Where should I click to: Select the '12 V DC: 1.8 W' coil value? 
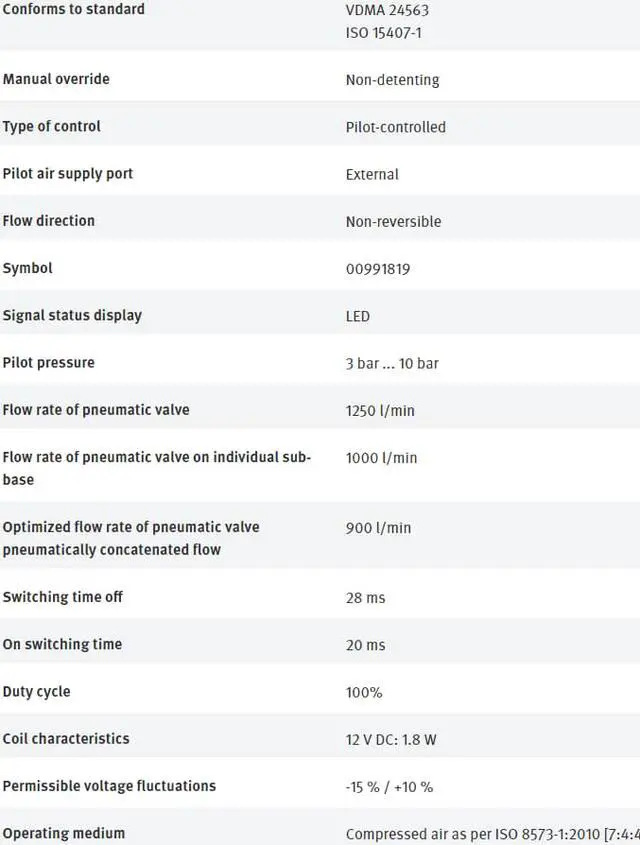[x=391, y=740]
